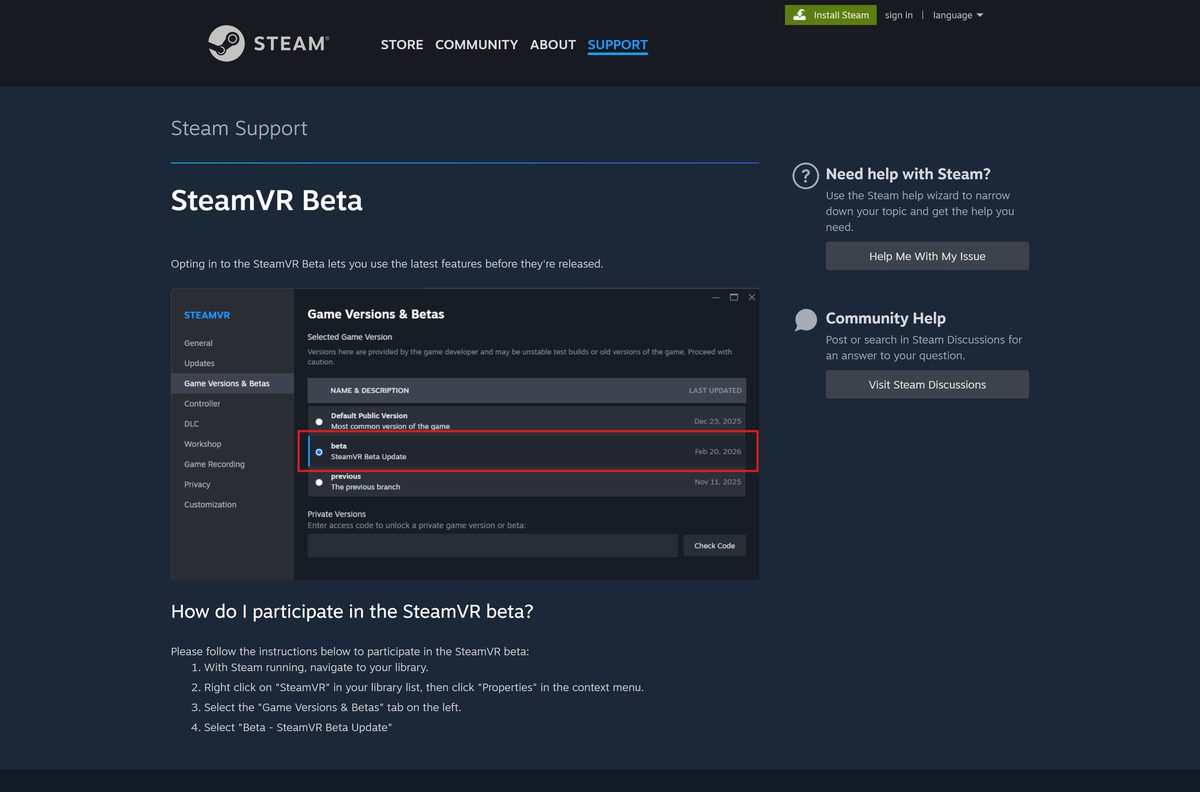1200x792 pixels.
Task: Go to the ABOUT page
Action: pos(553,45)
